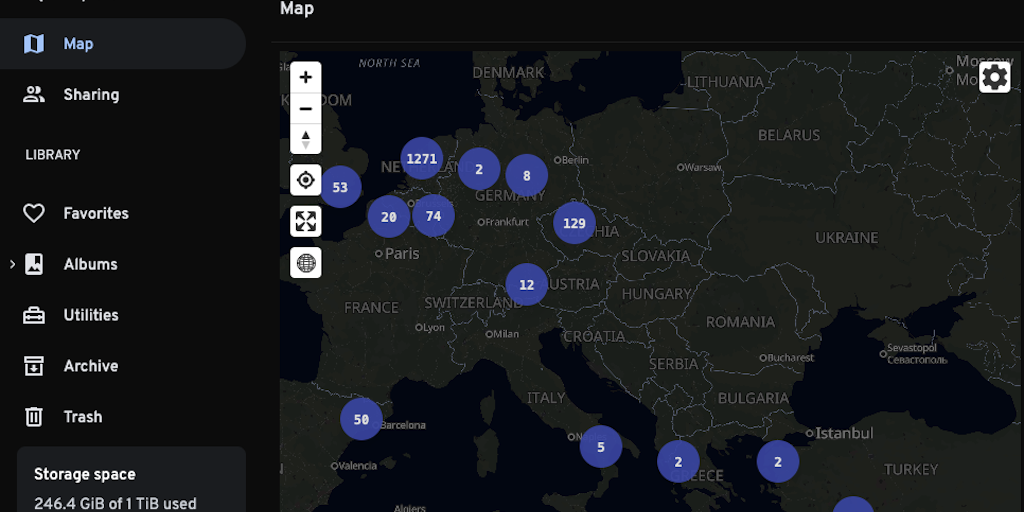Zoom in on the map
Viewport: 1024px width, 512px height.
[306, 78]
